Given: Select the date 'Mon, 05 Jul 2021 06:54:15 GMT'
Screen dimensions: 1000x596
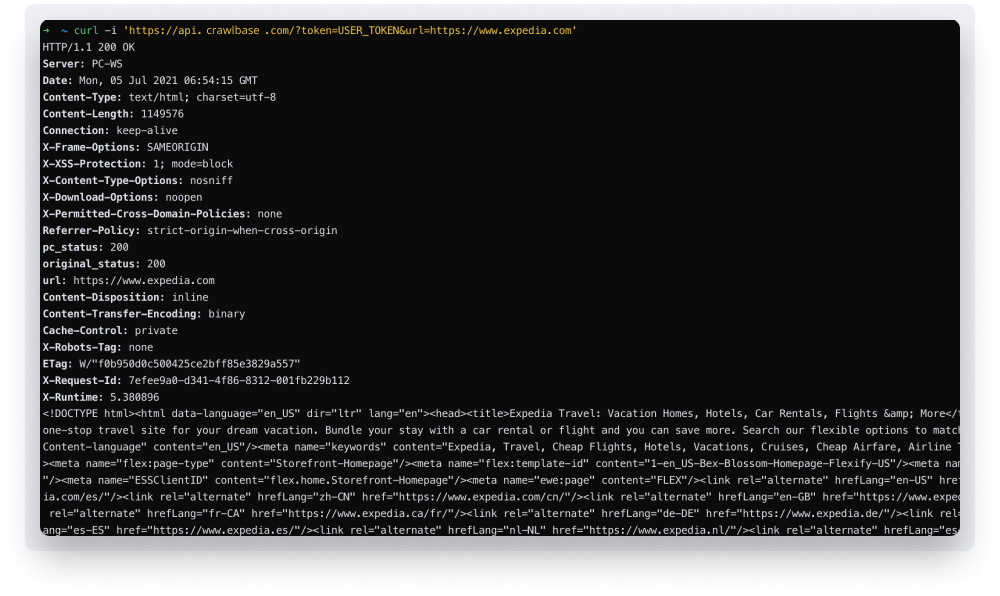Looking at the screenshot, I should pos(168,80).
